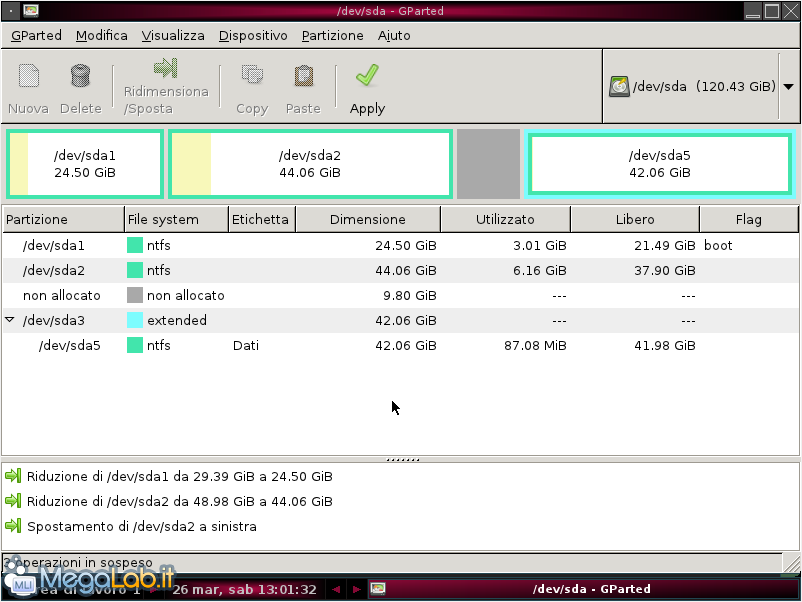Click the arrow icon beside Riduzione di /dev/sda2
This screenshot has height=602, width=802.
(13, 501)
